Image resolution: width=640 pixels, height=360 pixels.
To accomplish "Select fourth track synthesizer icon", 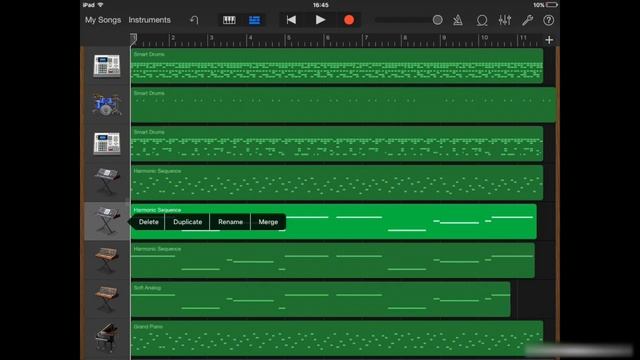I will pos(107,182).
